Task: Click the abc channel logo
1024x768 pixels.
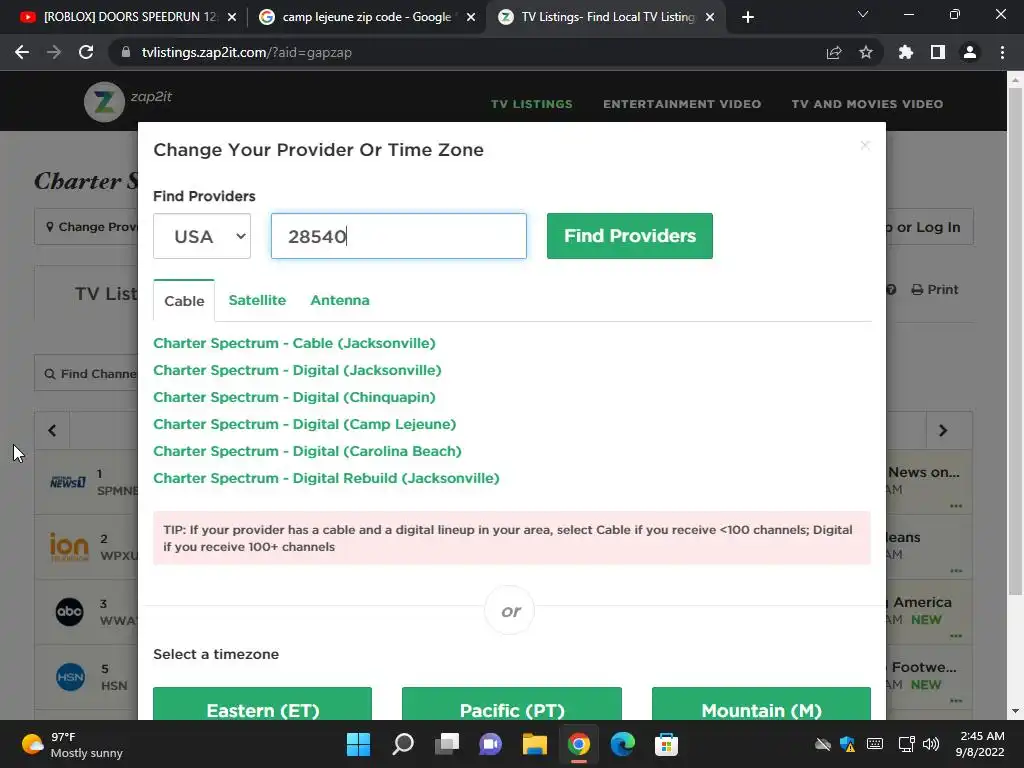Action: (x=69, y=612)
